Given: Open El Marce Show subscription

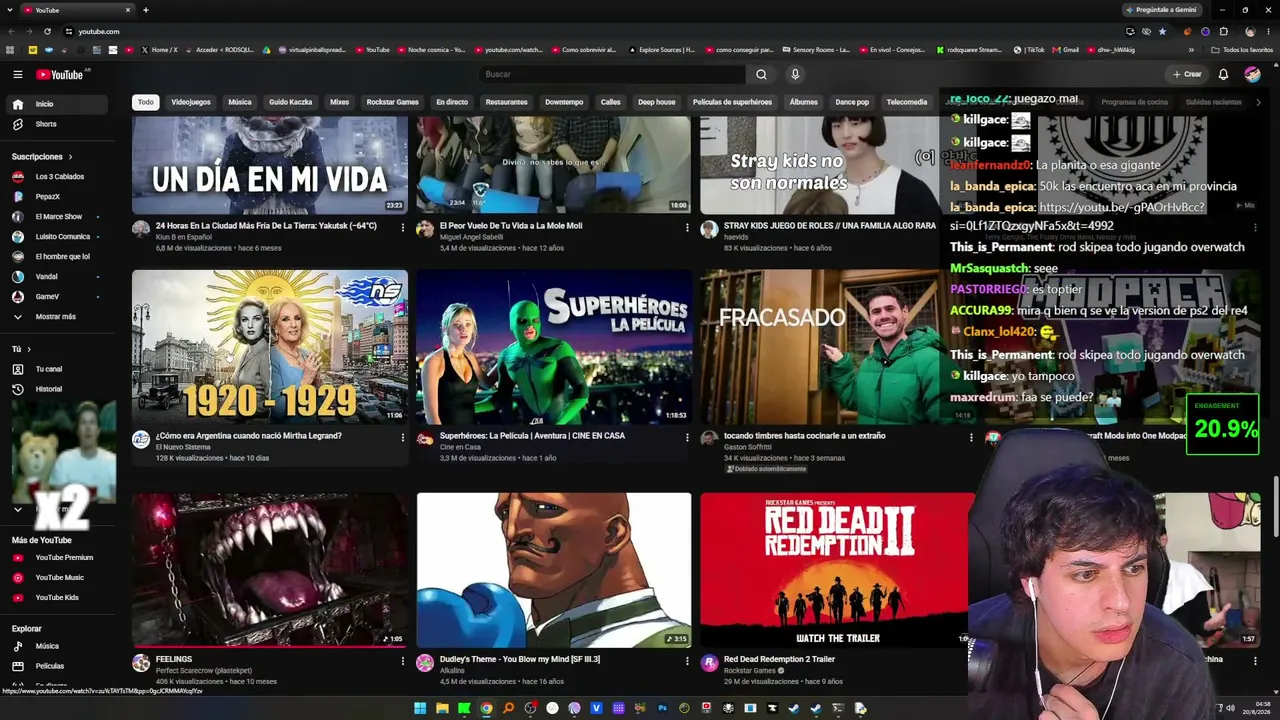Looking at the screenshot, I should (x=58, y=217).
